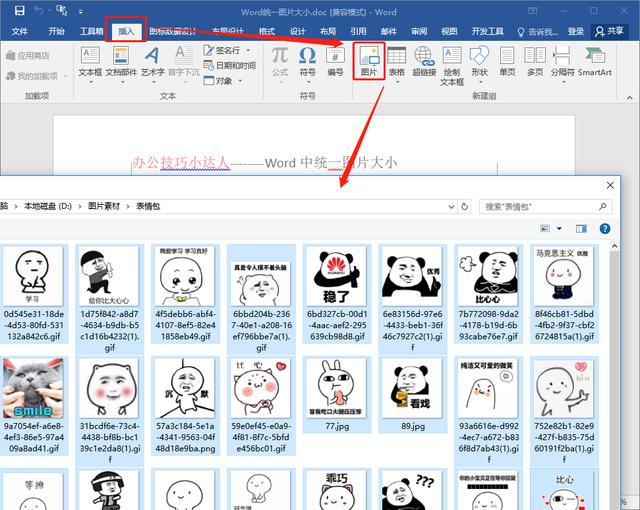
Task: Customize quick access toolbar dropdown
Action: coord(80,11)
